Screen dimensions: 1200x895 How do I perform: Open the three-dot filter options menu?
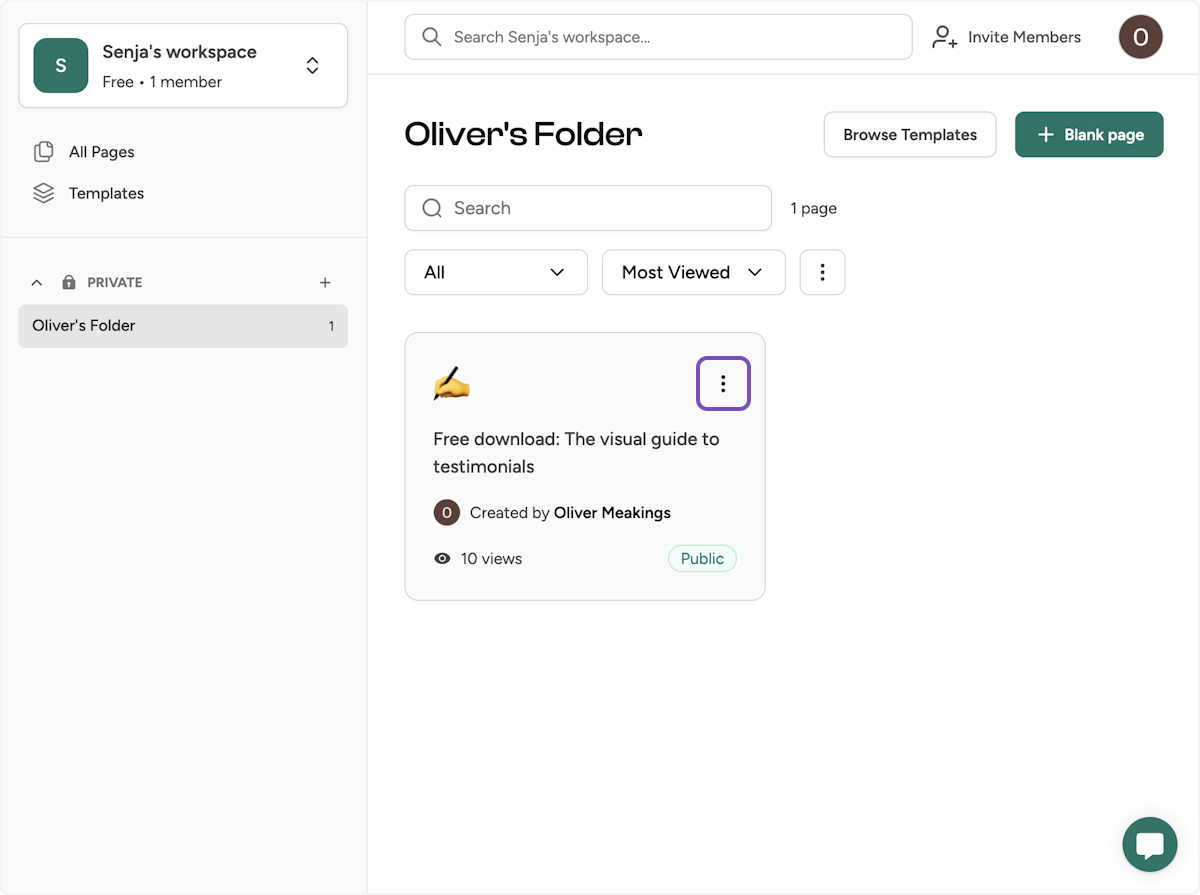click(x=822, y=271)
